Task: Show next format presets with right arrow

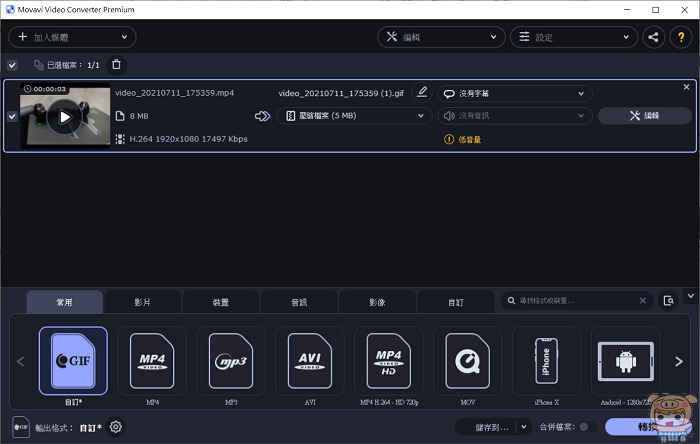Action: 679,361
